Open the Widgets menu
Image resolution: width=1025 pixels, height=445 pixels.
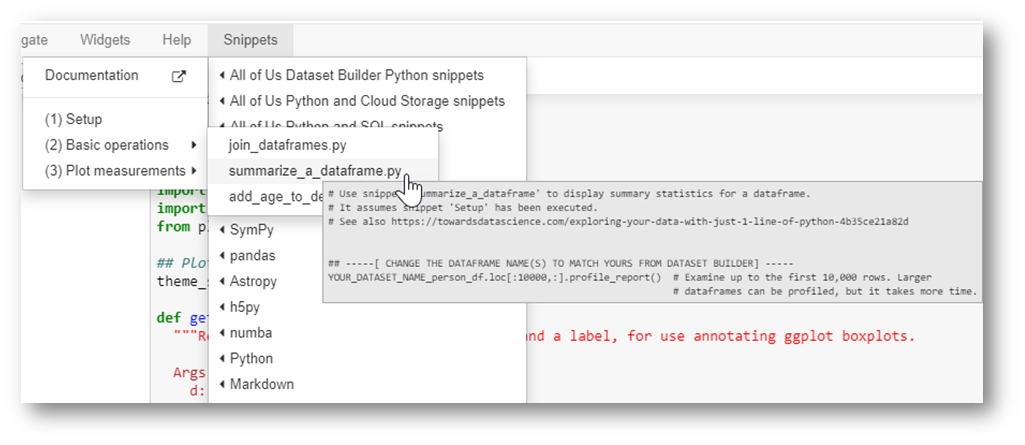[105, 40]
